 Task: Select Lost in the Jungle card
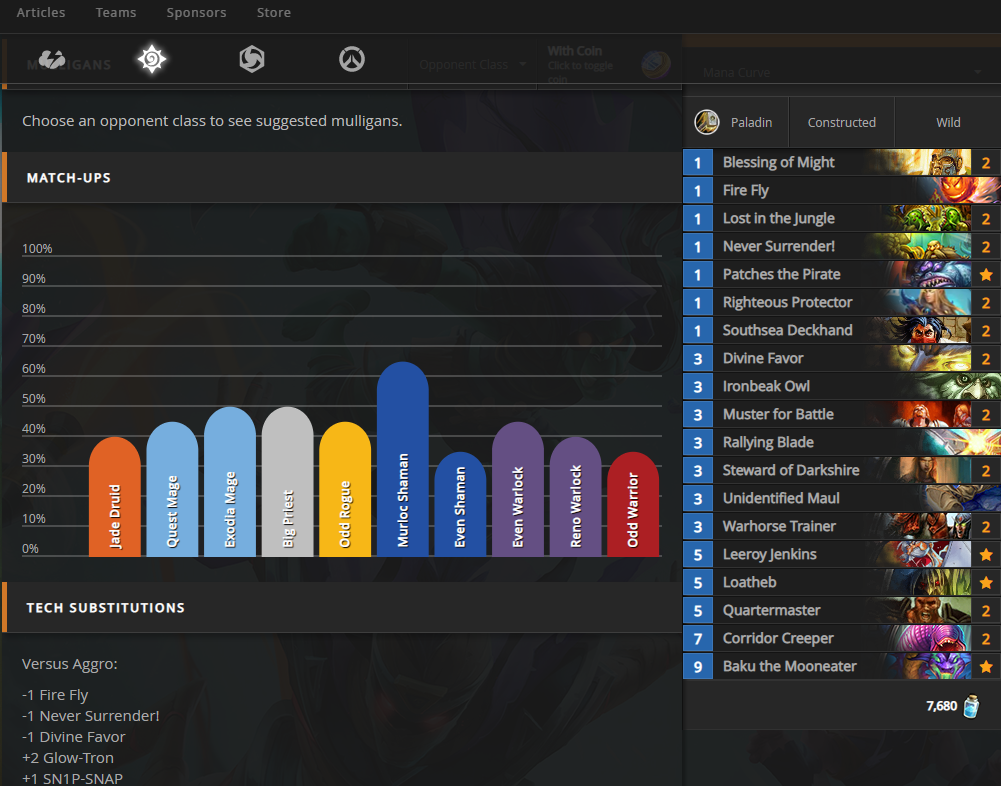[842, 218]
